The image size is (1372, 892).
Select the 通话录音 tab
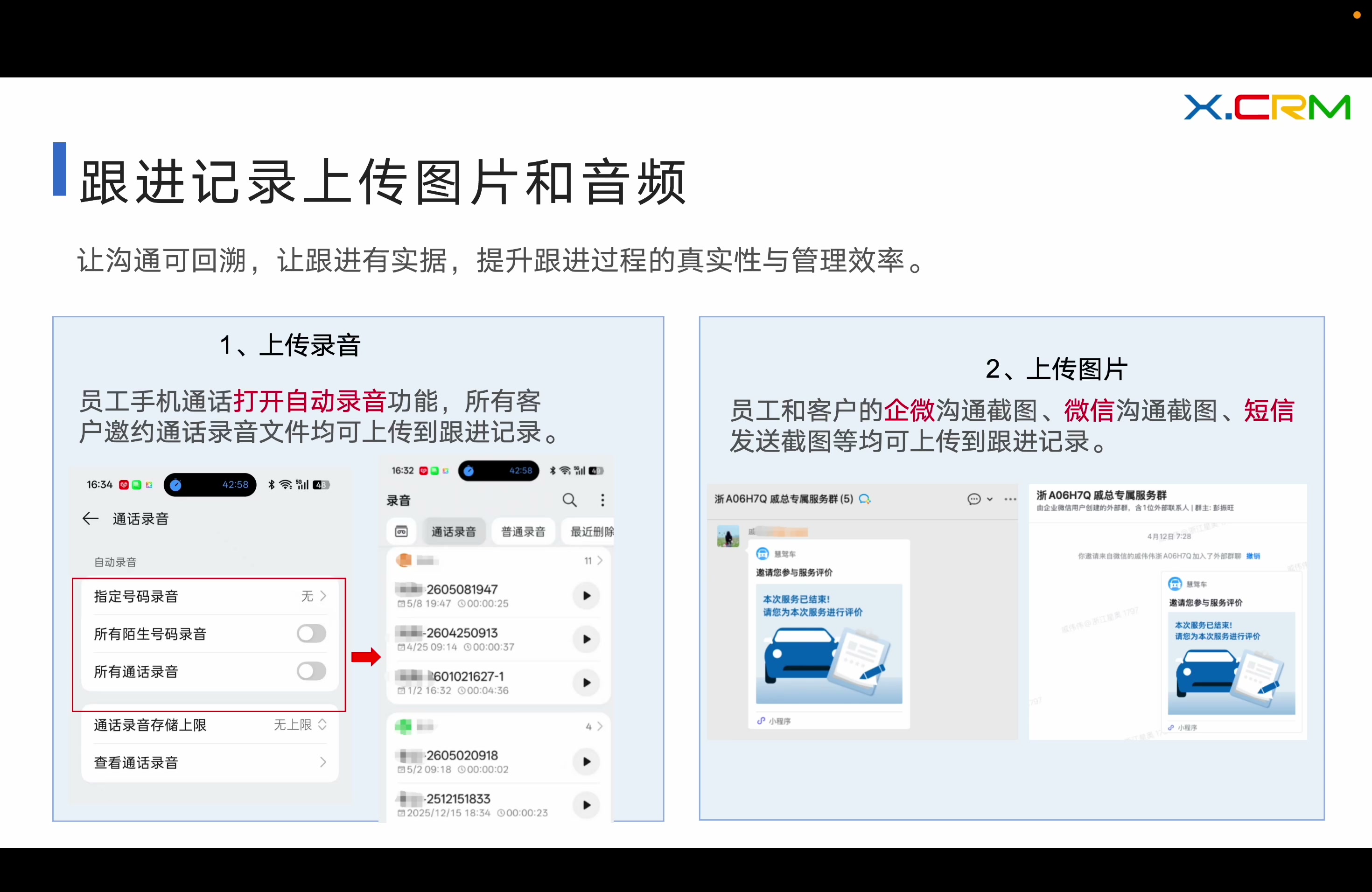click(454, 531)
